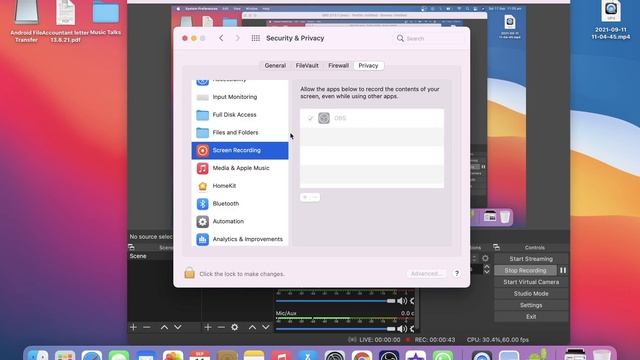This screenshot has width=640, height=360.
Task: Click Start Streaming in OBS controls
Action: pyautogui.click(x=531, y=259)
